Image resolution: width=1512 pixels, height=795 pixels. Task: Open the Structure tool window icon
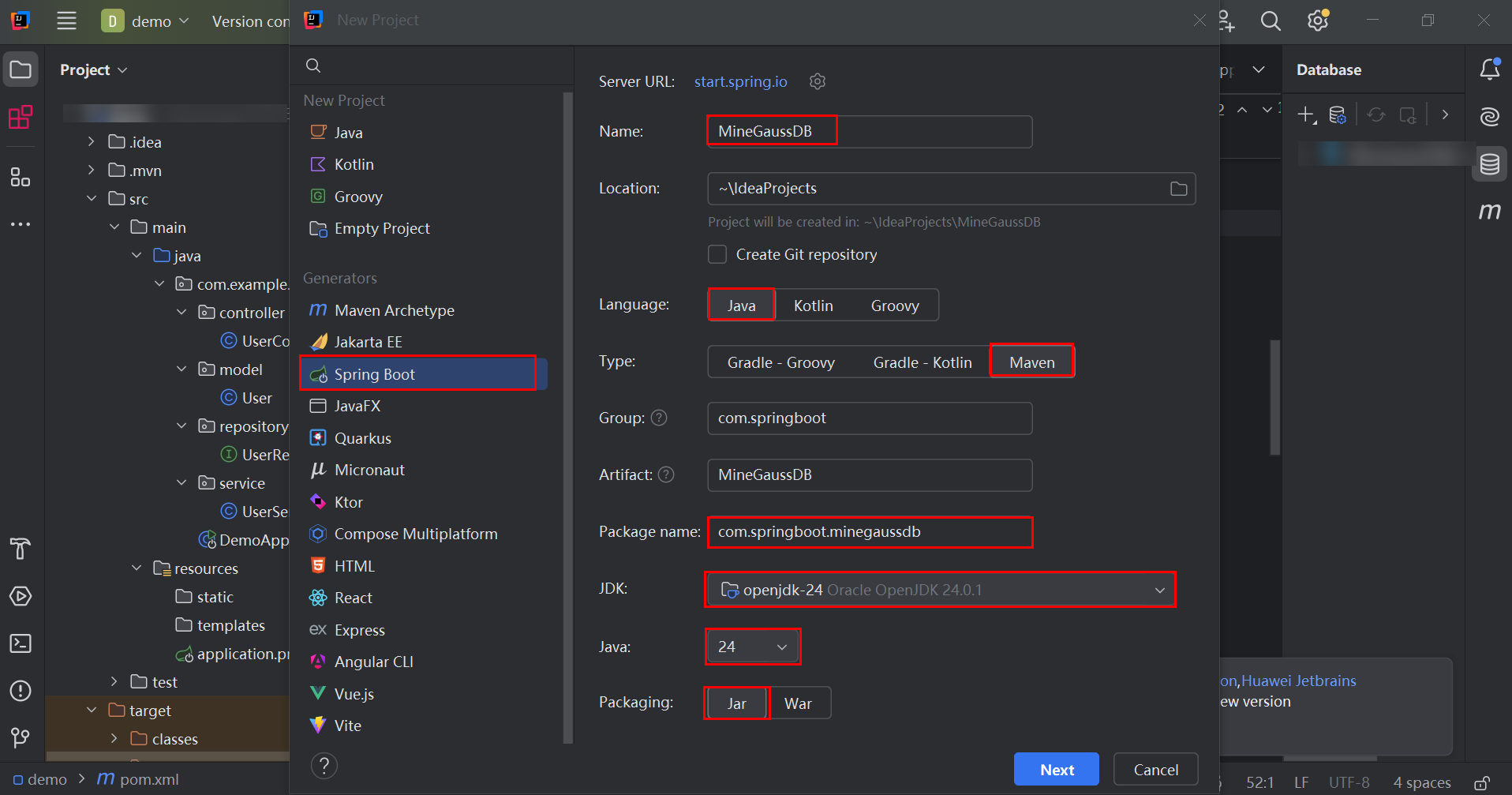(21, 177)
